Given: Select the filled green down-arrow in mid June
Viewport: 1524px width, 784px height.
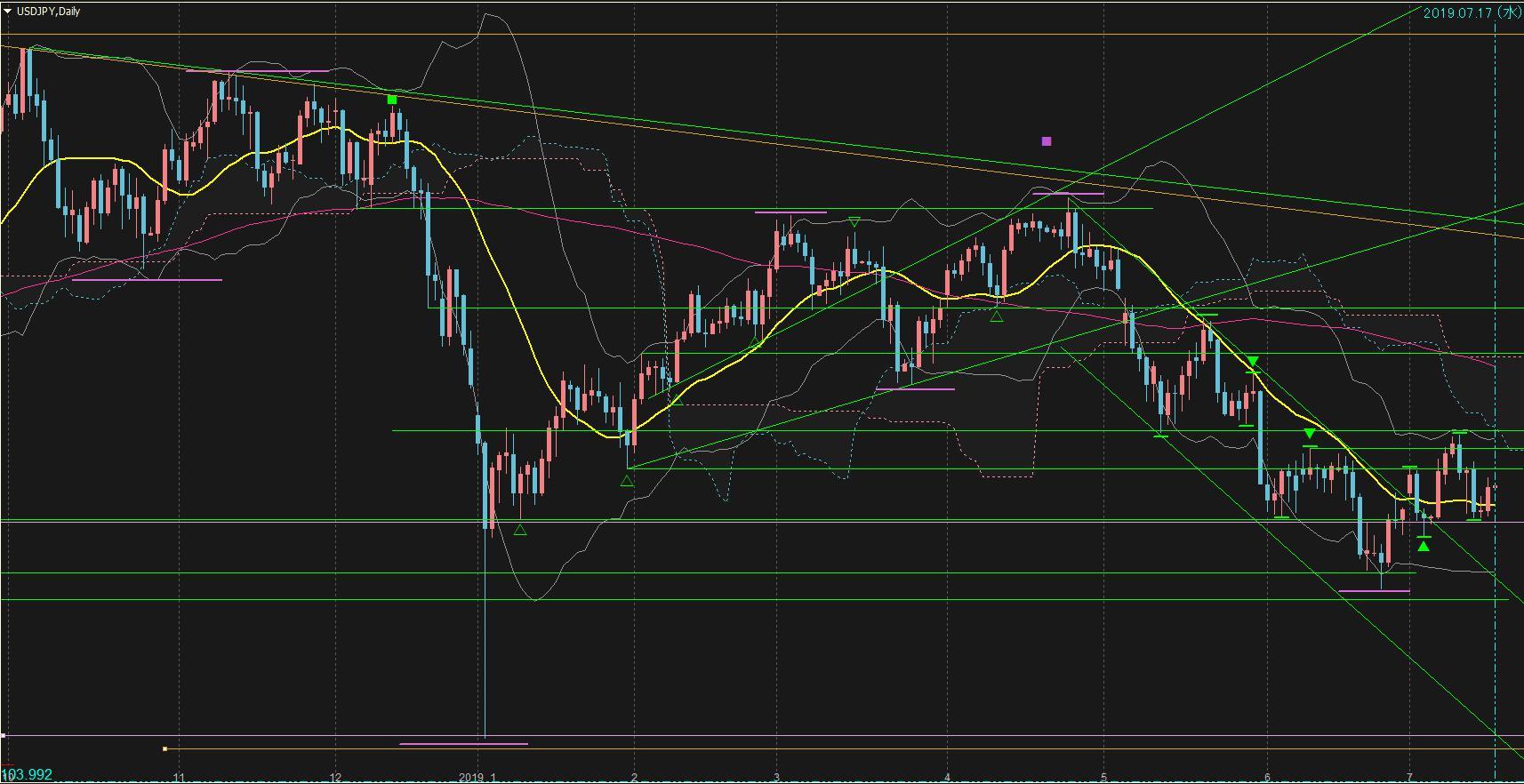Looking at the screenshot, I should [1310, 434].
